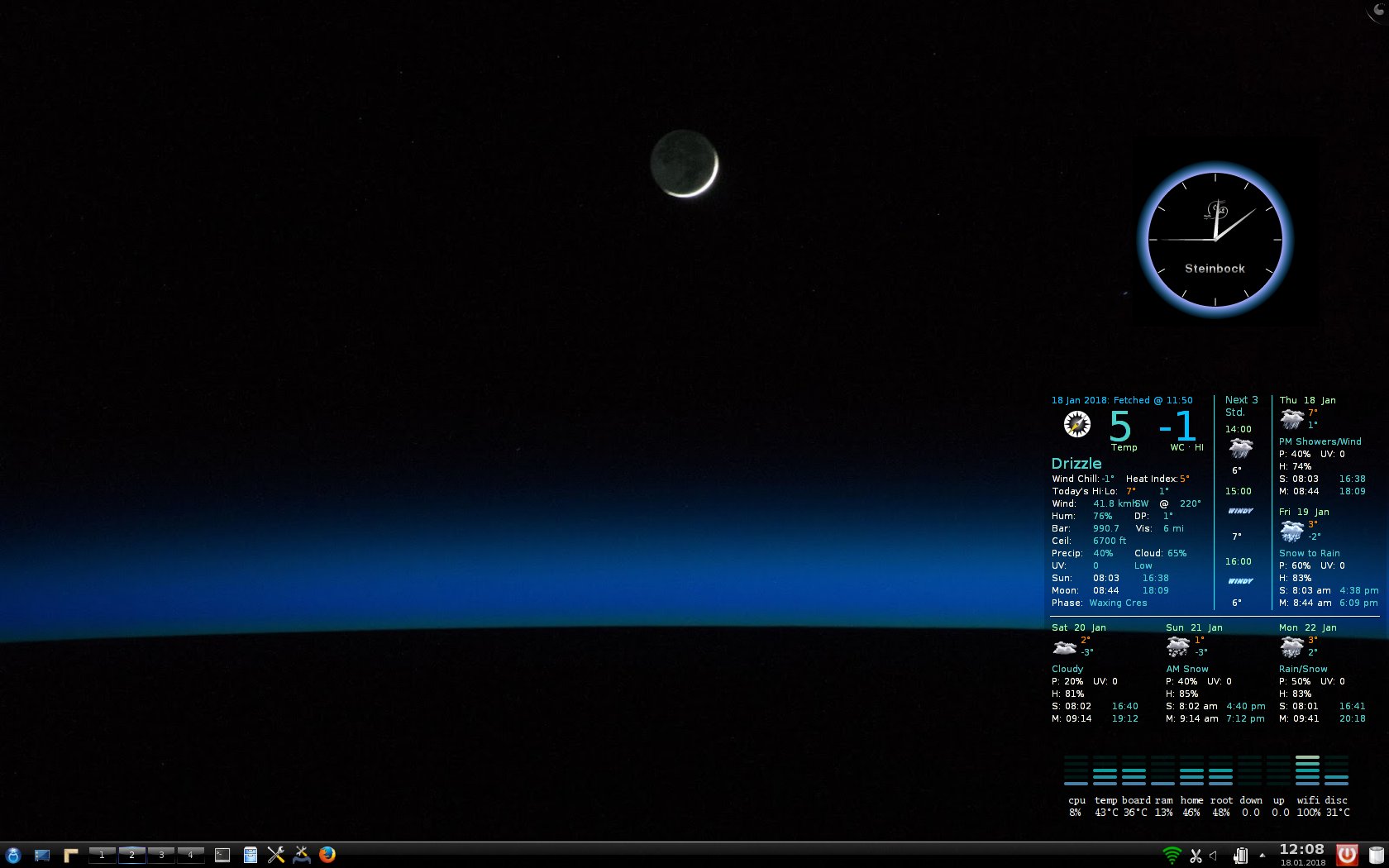Click the 'Snow to Rain' forecast text

click(x=1310, y=553)
